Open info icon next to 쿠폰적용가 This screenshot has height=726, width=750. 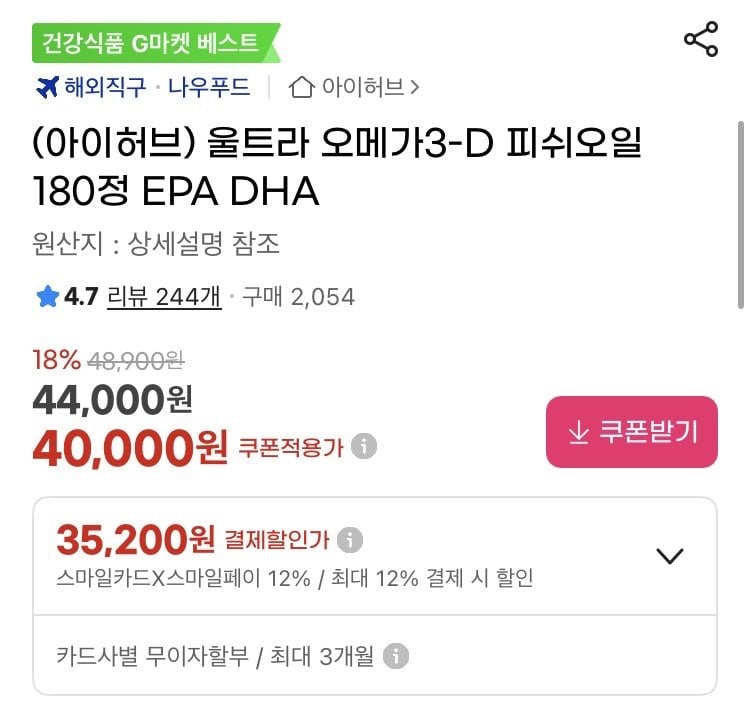[x=365, y=446]
